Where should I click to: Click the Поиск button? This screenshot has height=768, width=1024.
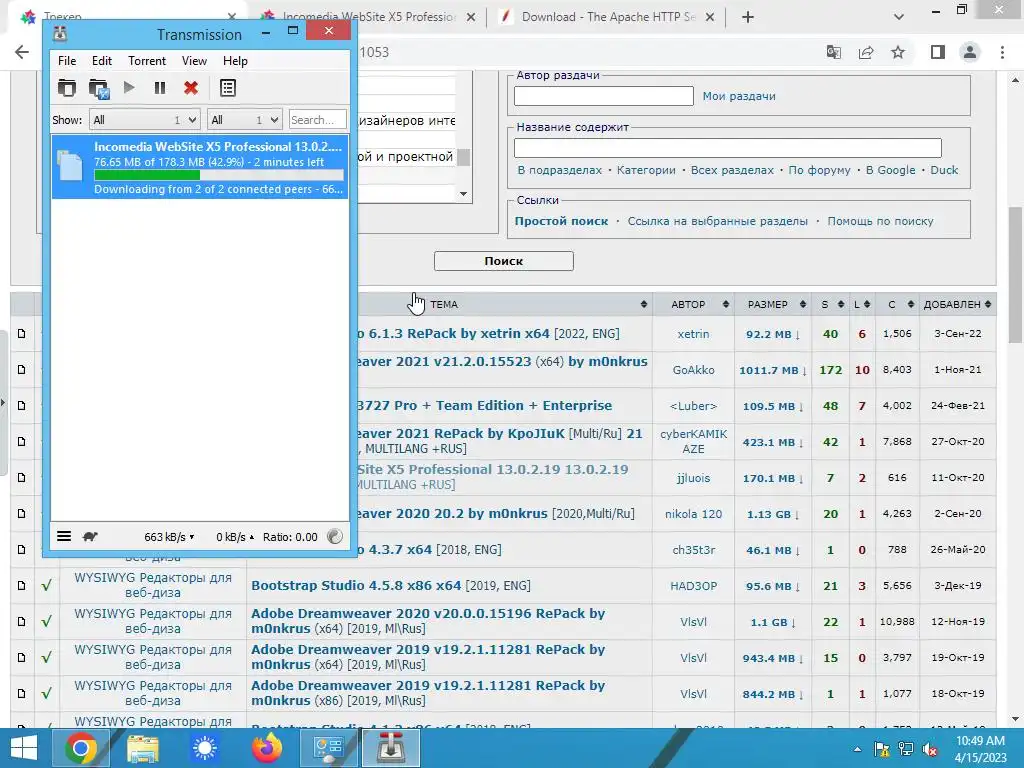tap(504, 261)
